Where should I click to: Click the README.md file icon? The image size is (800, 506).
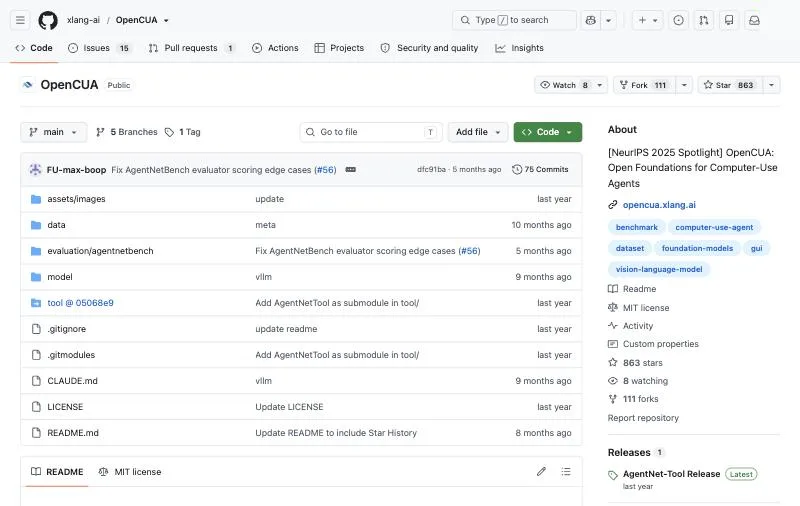(x=36, y=433)
